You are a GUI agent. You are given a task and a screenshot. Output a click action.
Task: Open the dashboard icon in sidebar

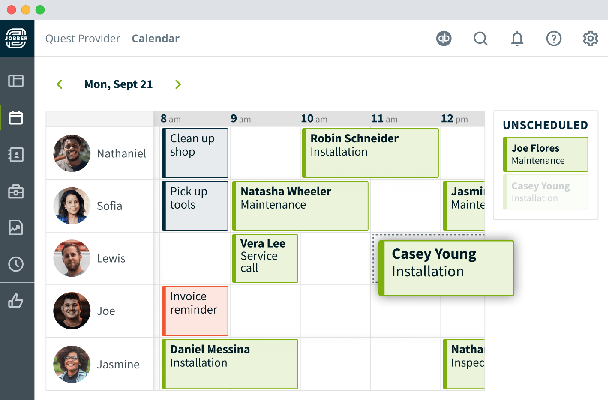(16, 81)
